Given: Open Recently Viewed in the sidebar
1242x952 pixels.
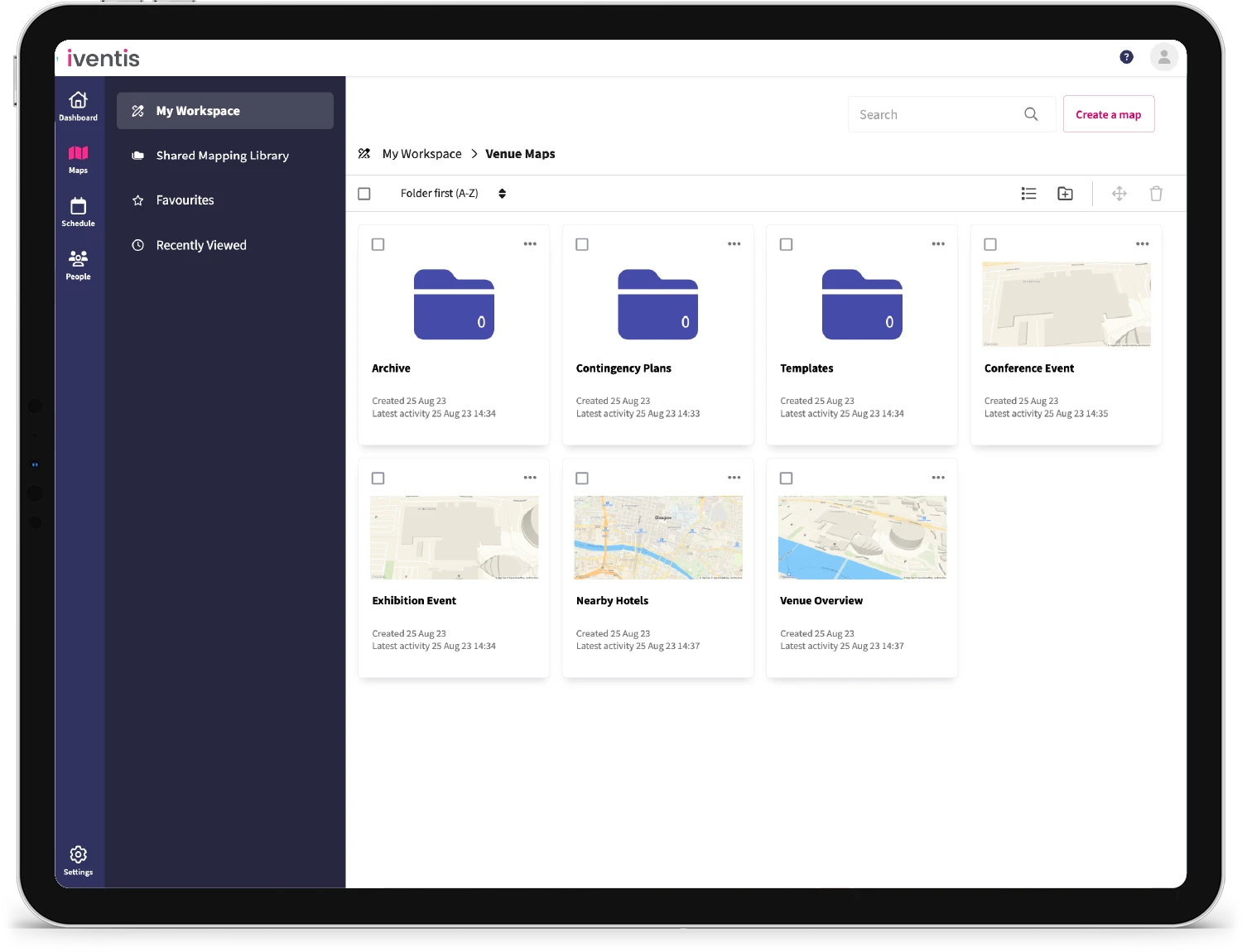Looking at the screenshot, I should click(x=201, y=245).
